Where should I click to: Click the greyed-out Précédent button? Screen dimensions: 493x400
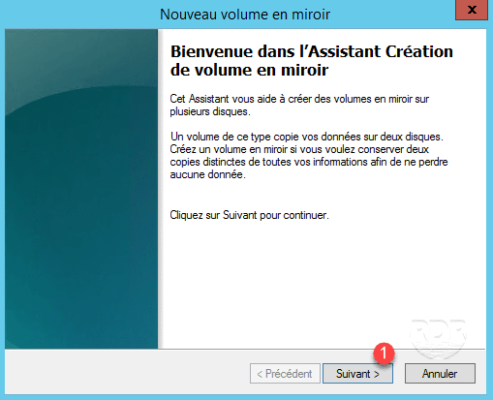[x=285, y=373]
